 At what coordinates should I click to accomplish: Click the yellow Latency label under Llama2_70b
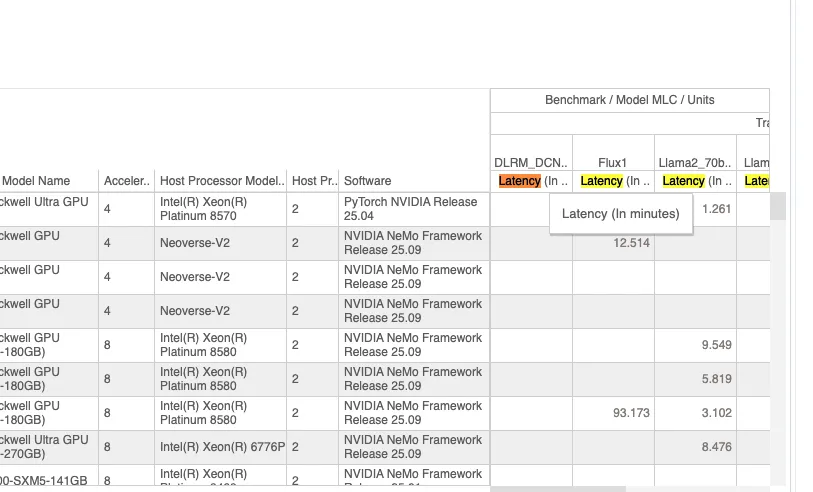(x=683, y=181)
